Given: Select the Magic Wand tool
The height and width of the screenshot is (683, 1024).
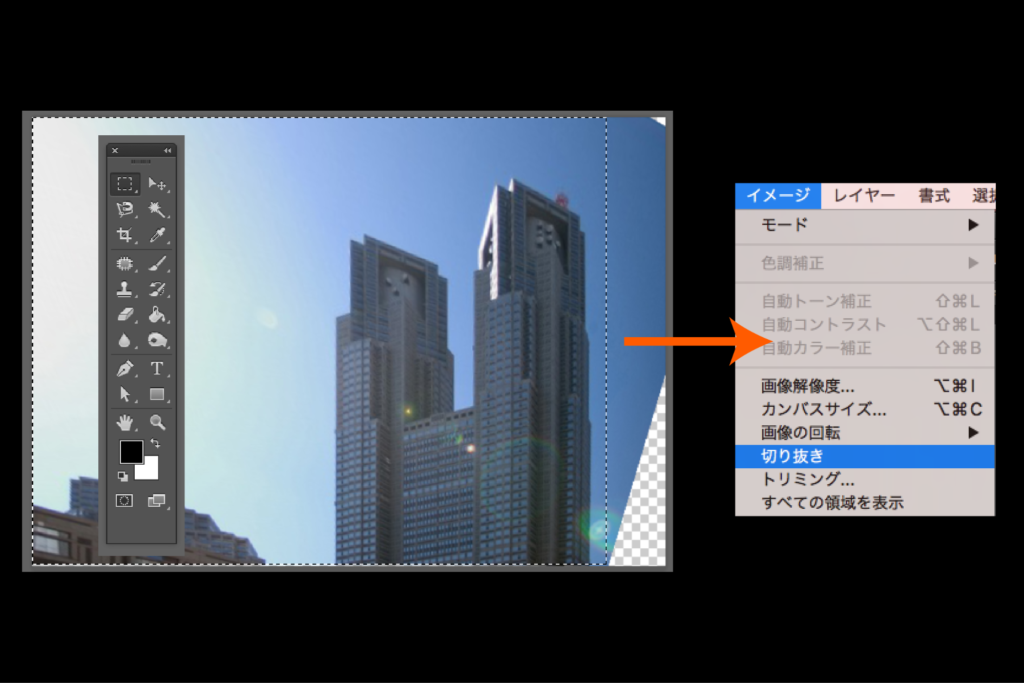Looking at the screenshot, I should coord(157,209).
